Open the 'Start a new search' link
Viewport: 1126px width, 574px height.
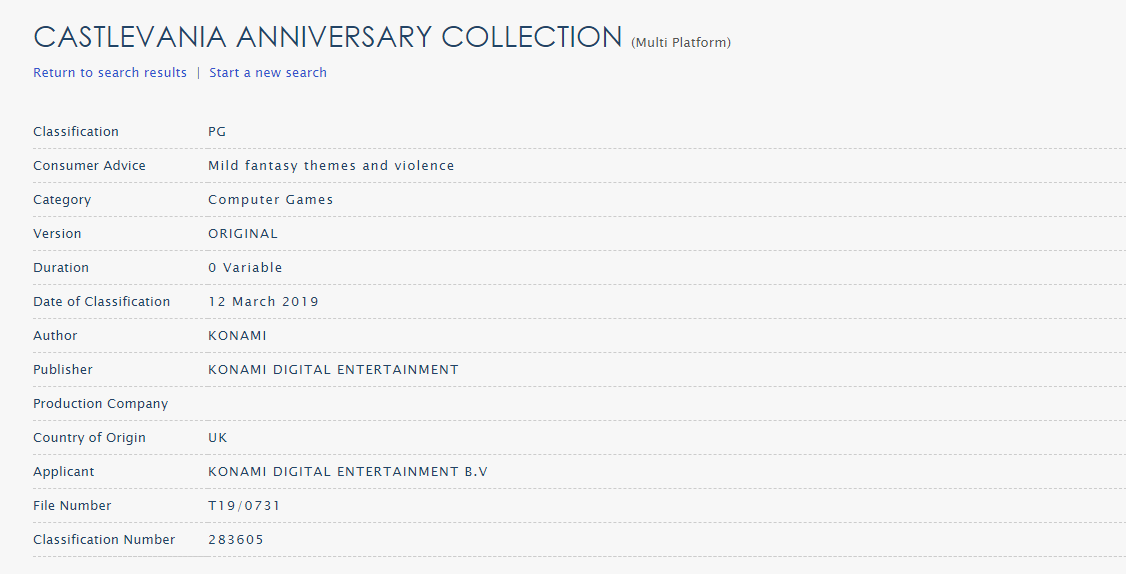pos(268,73)
